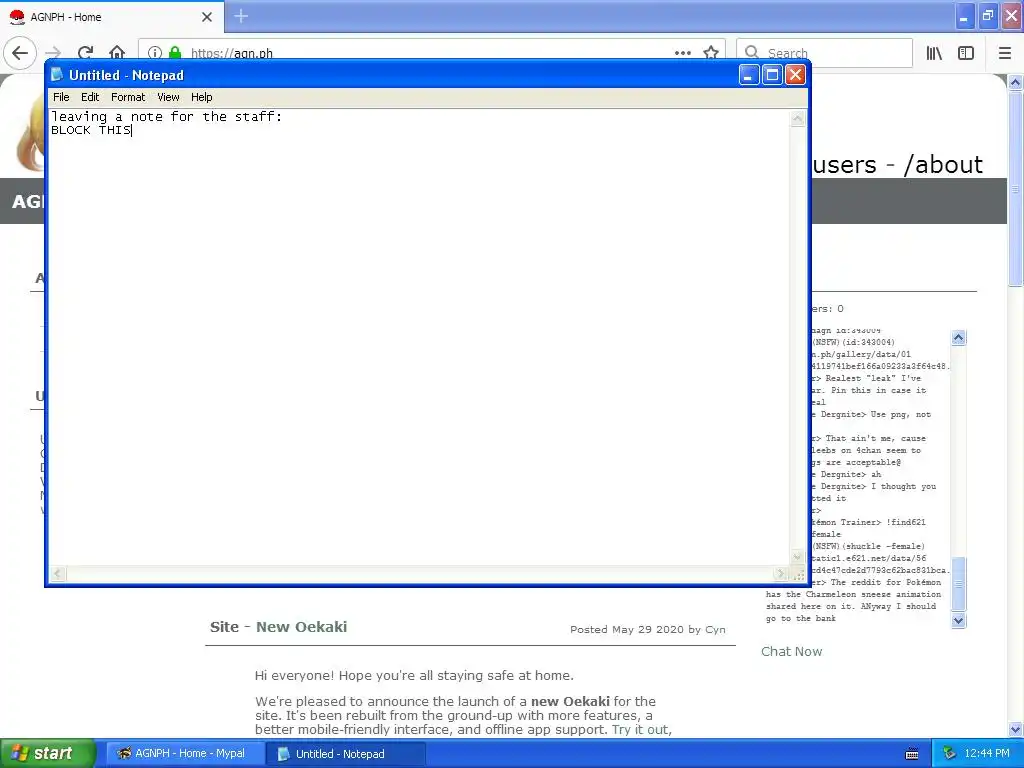Open the New Oekaki post title
This screenshot has width=1024, height=768.
(301, 627)
